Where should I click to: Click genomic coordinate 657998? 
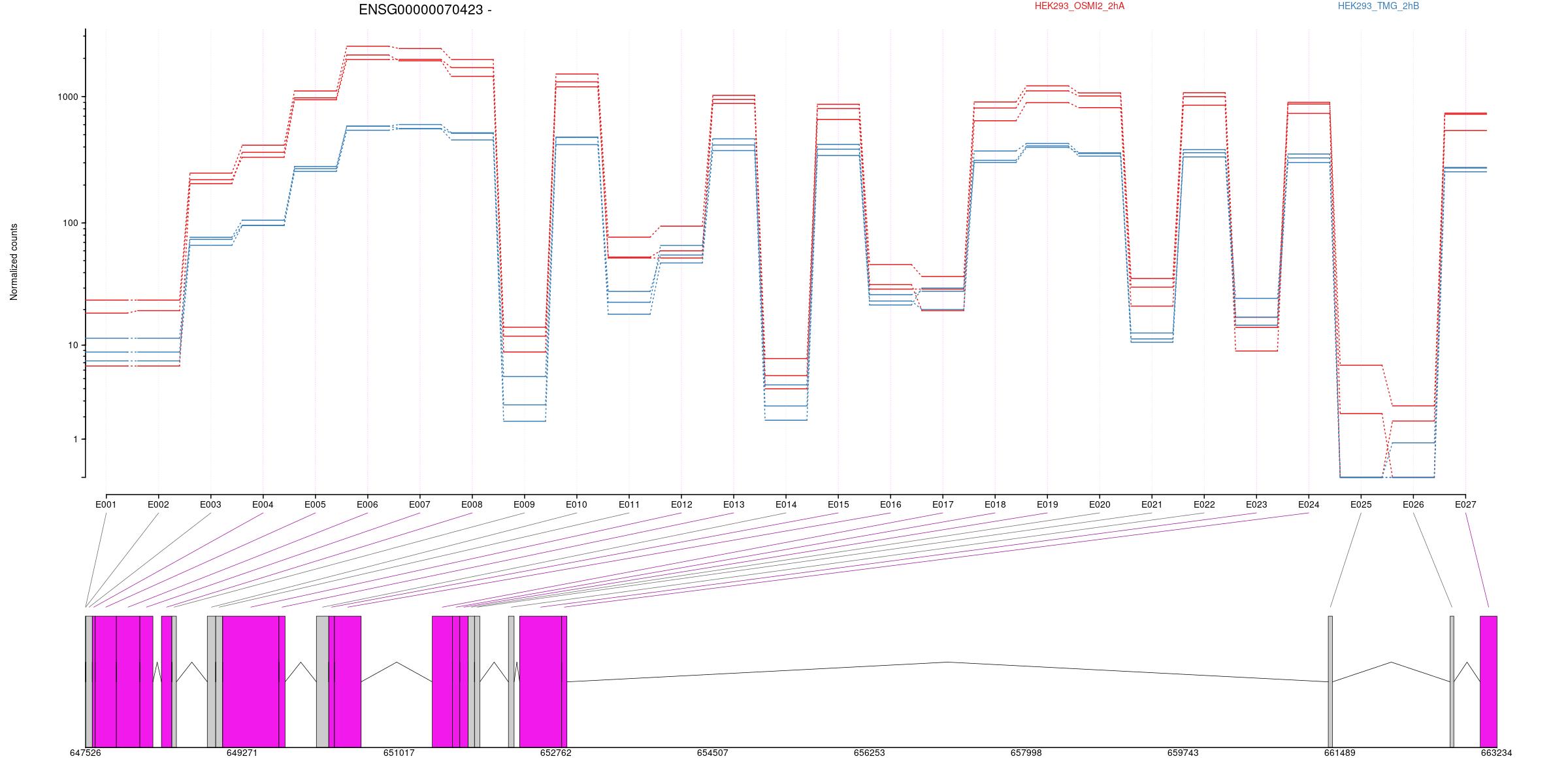click(x=1026, y=753)
